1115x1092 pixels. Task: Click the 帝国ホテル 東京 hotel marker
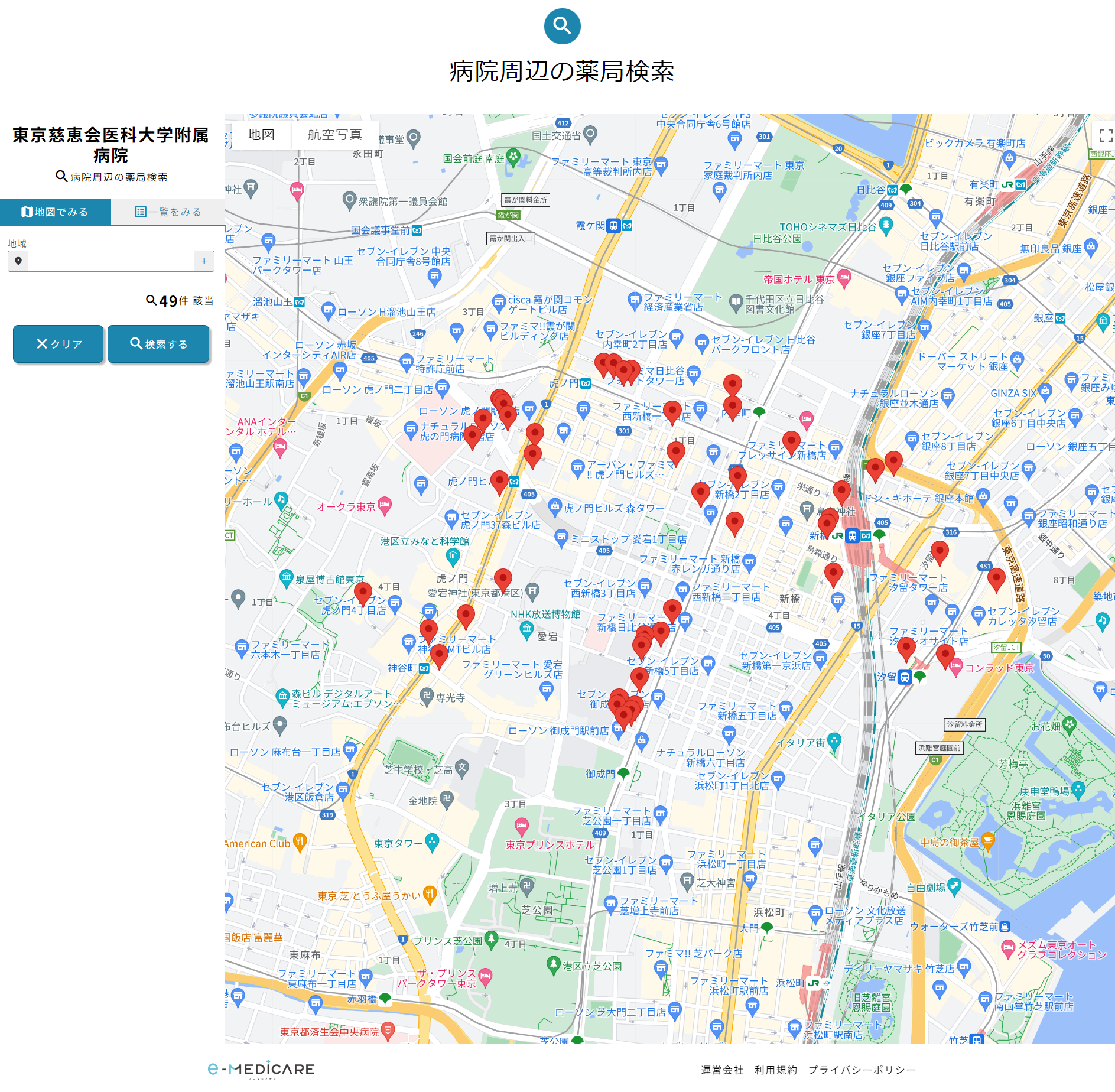(844, 278)
